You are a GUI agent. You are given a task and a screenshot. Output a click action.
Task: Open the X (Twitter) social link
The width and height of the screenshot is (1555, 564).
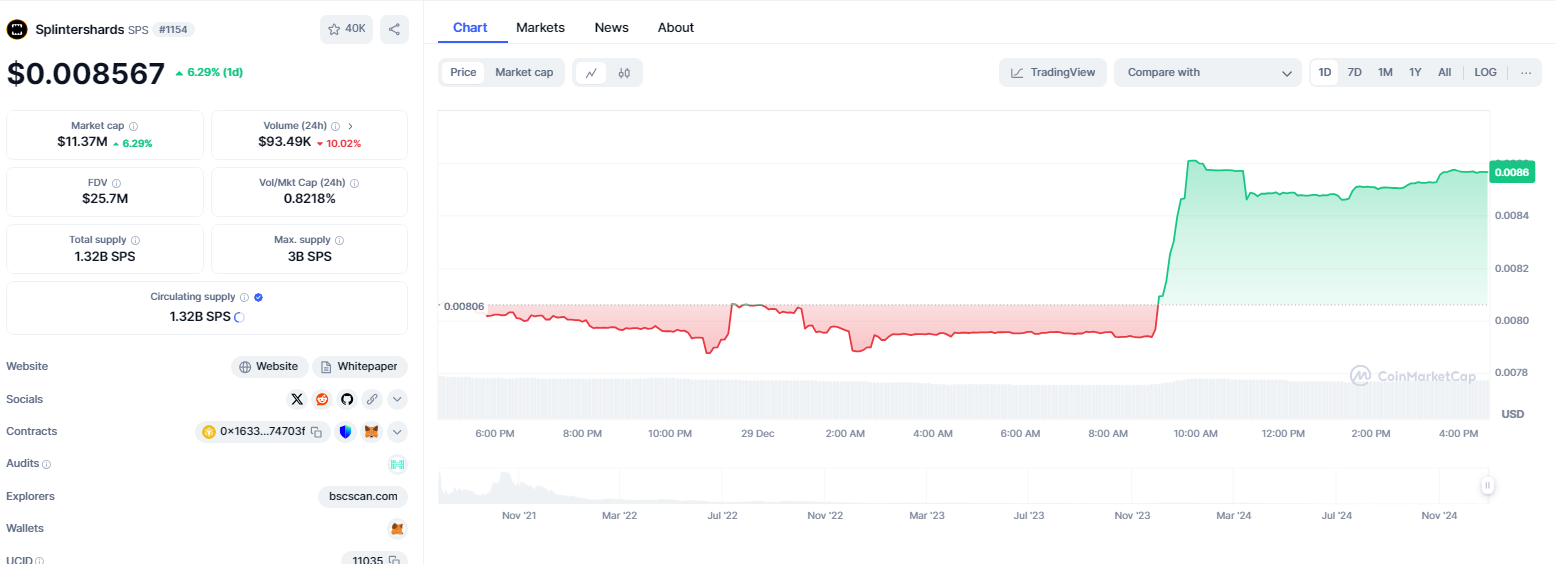click(x=297, y=399)
